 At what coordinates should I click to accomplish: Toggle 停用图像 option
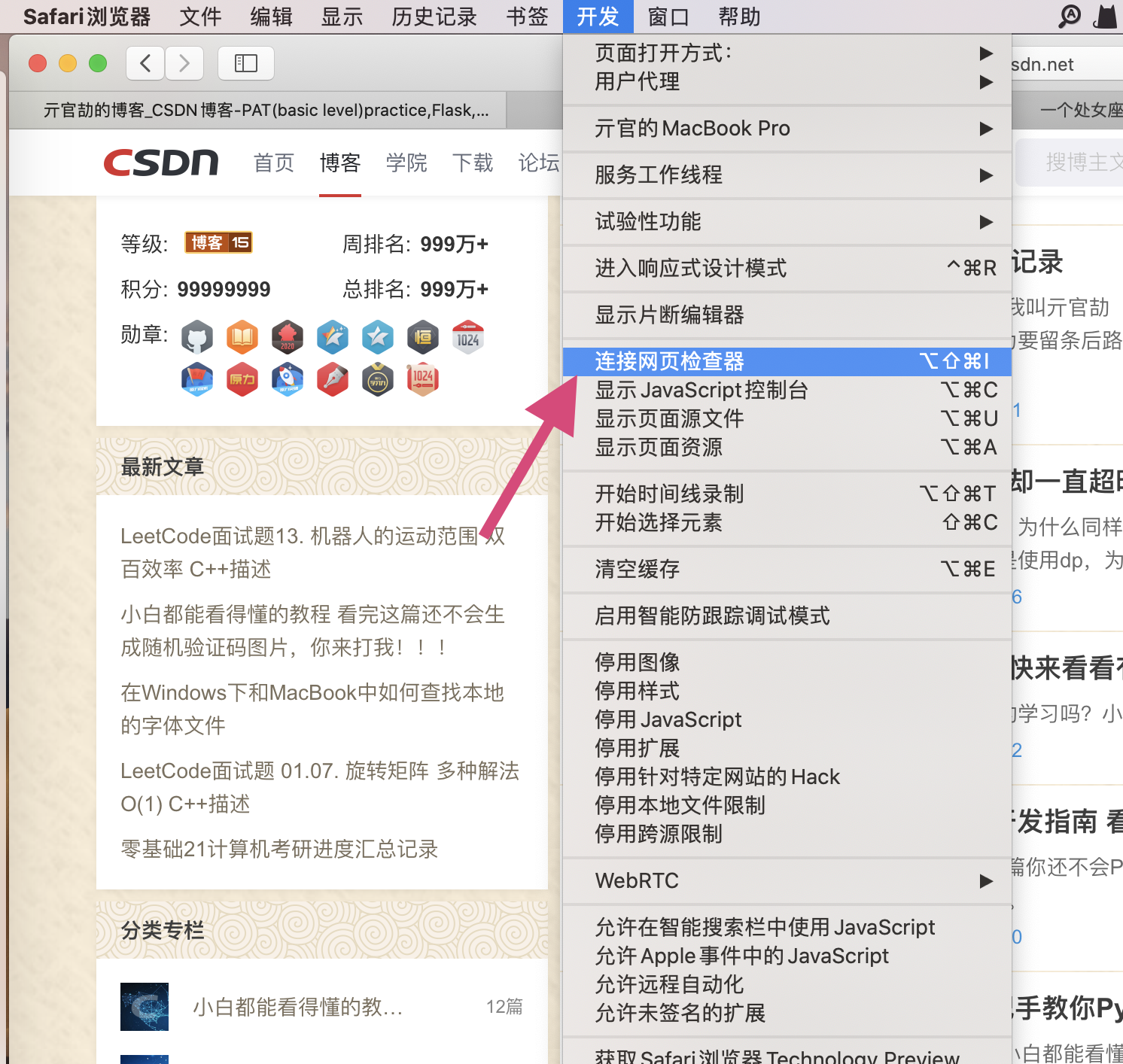[787, 662]
